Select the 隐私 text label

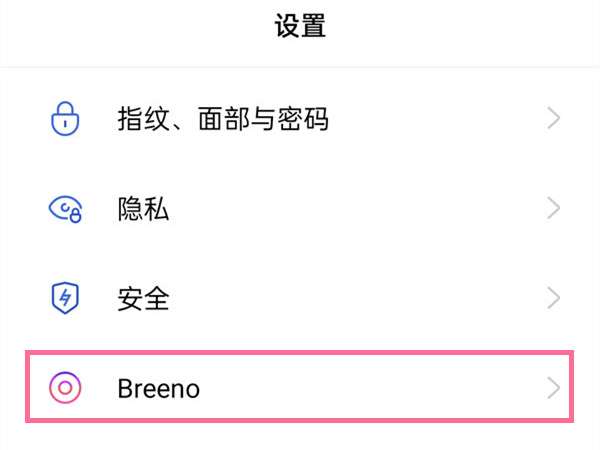coord(143,208)
